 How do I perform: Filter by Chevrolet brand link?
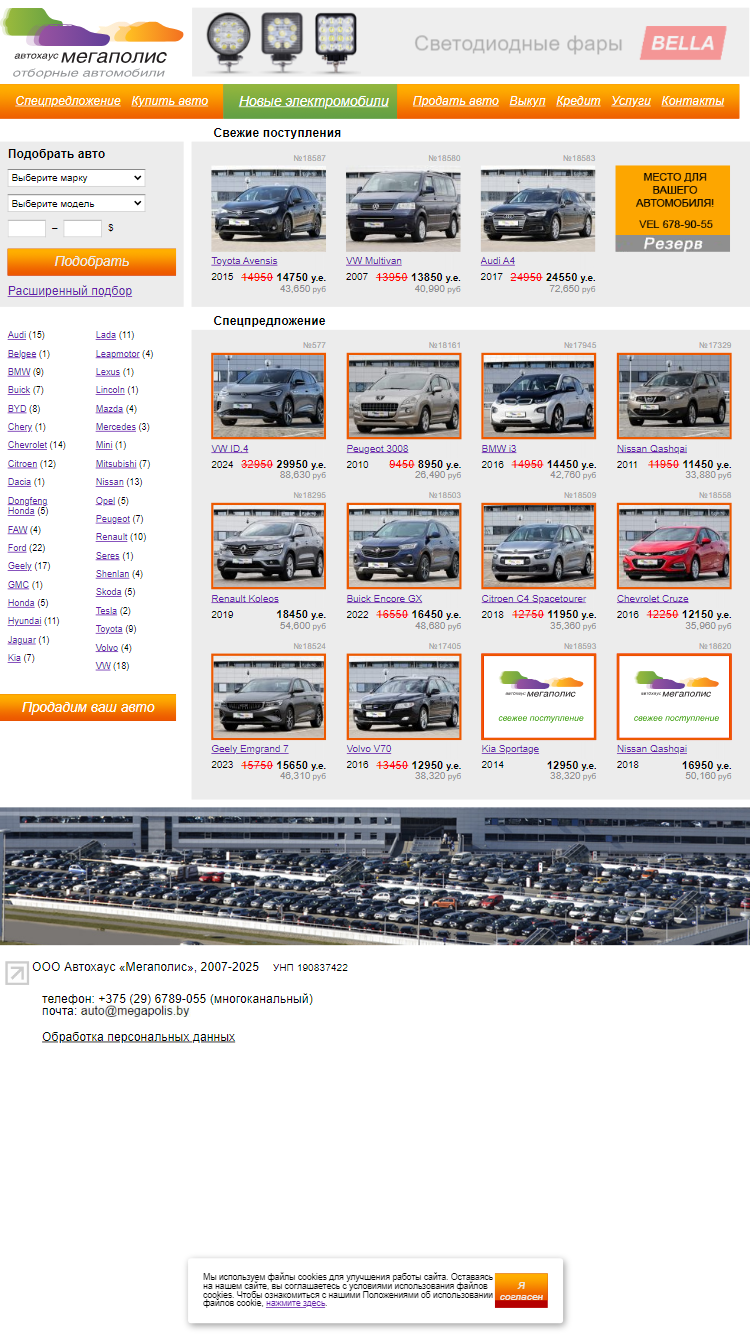point(27,445)
